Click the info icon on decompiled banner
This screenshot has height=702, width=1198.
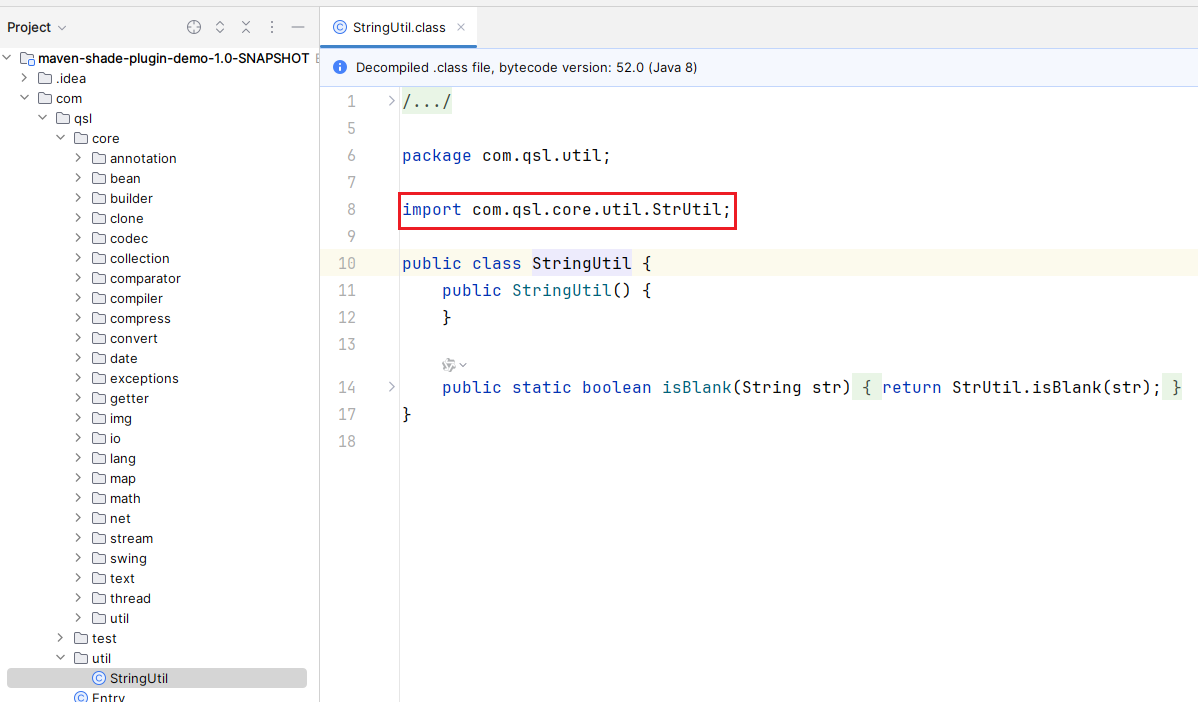[x=339, y=67]
